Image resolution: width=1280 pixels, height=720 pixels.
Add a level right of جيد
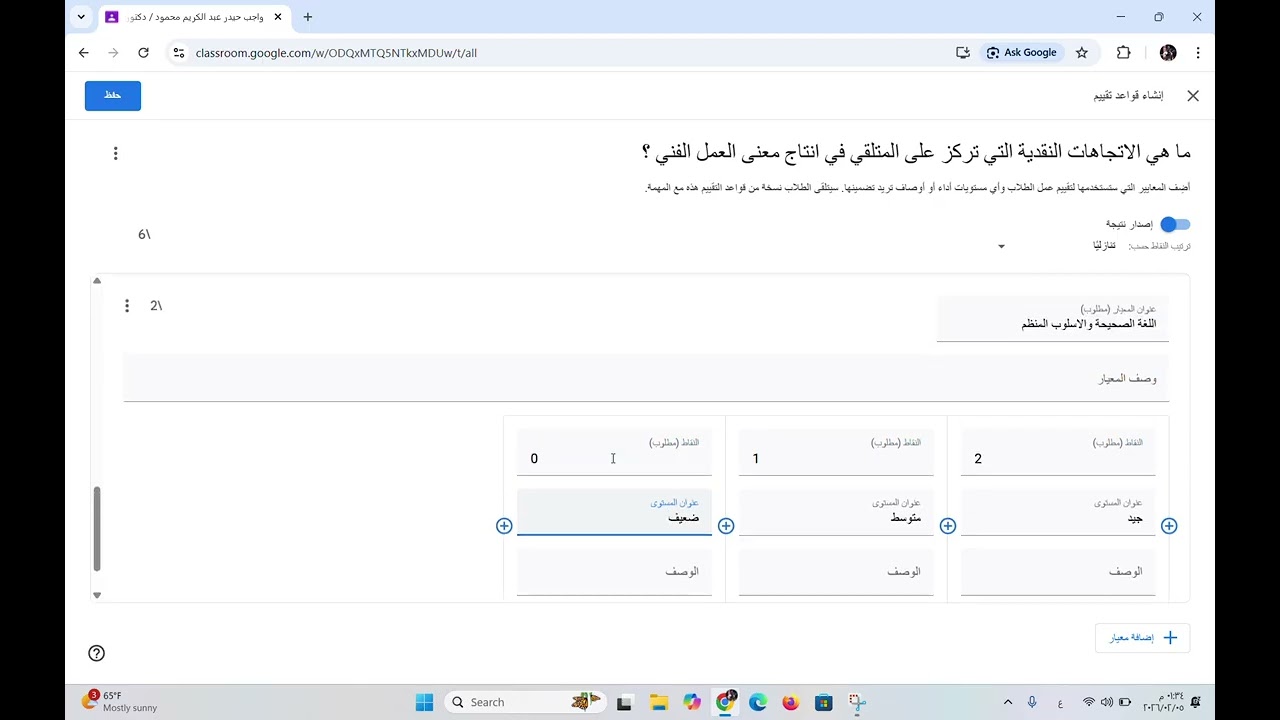tap(1169, 526)
